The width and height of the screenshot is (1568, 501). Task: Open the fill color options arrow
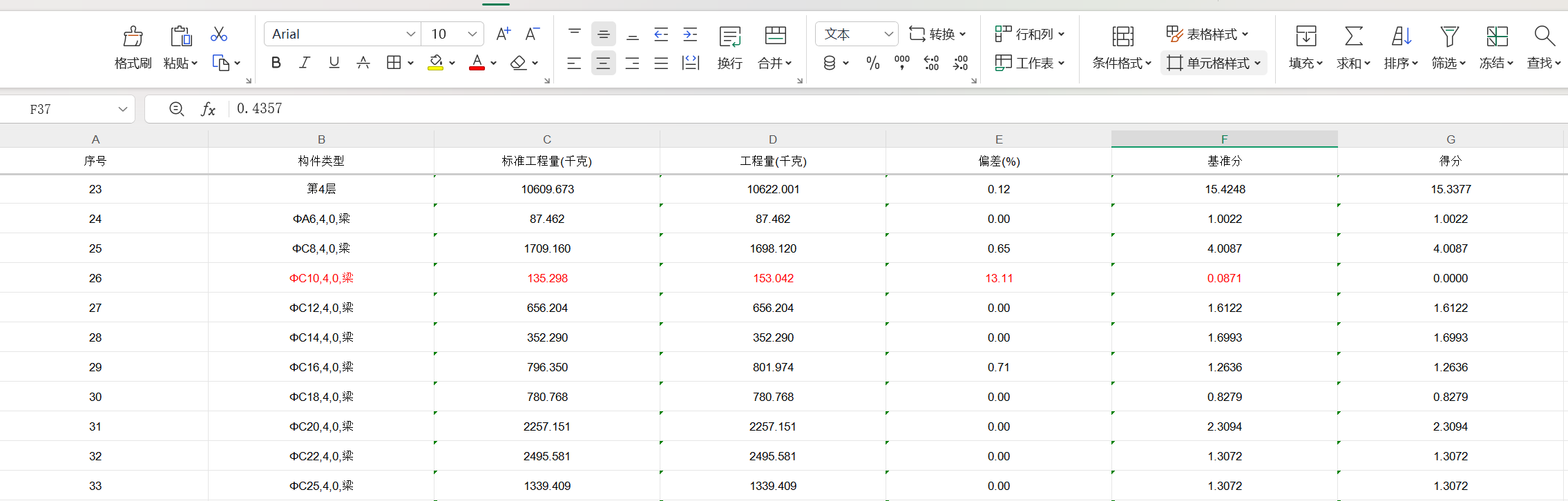point(452,63)
